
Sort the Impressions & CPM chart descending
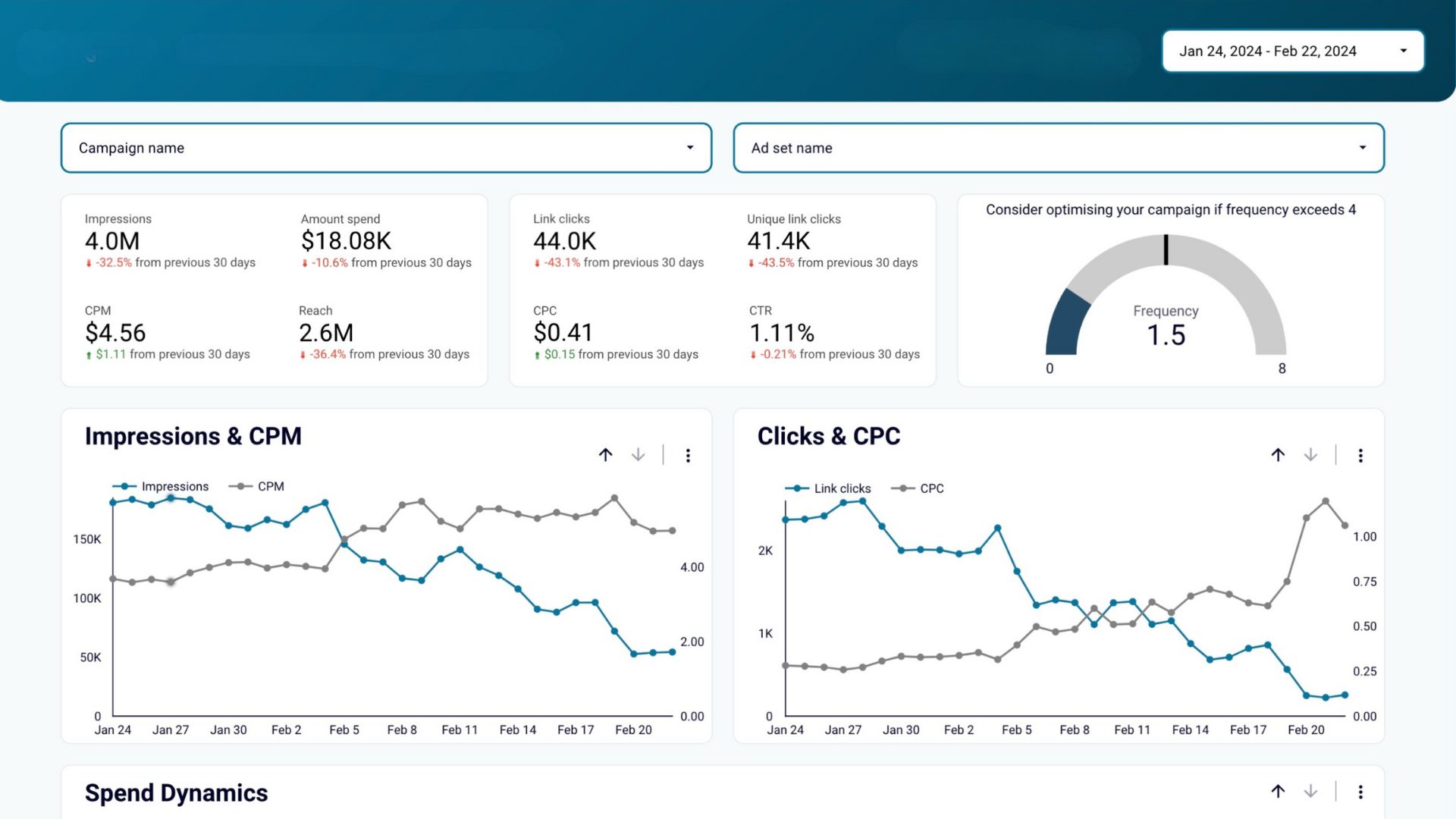tap(638, 455)
